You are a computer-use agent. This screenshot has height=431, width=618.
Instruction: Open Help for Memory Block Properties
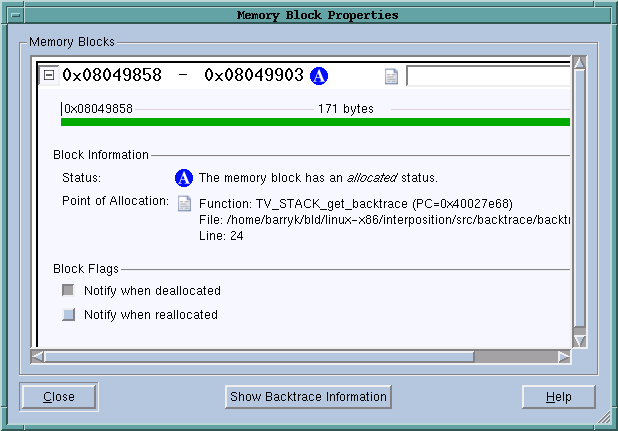pos(558,397)
